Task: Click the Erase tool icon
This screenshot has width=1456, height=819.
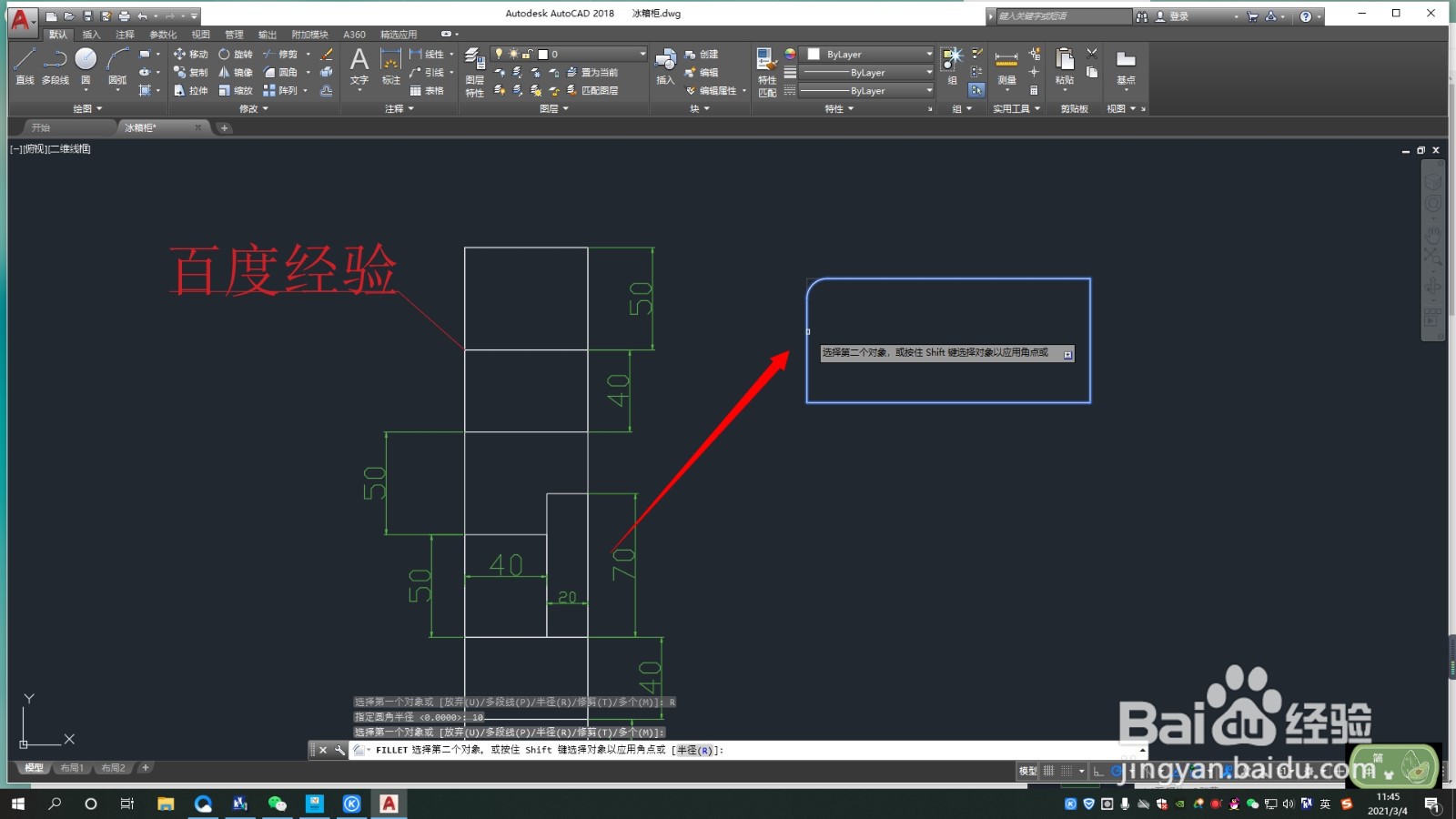Action: tap(327, 55)
